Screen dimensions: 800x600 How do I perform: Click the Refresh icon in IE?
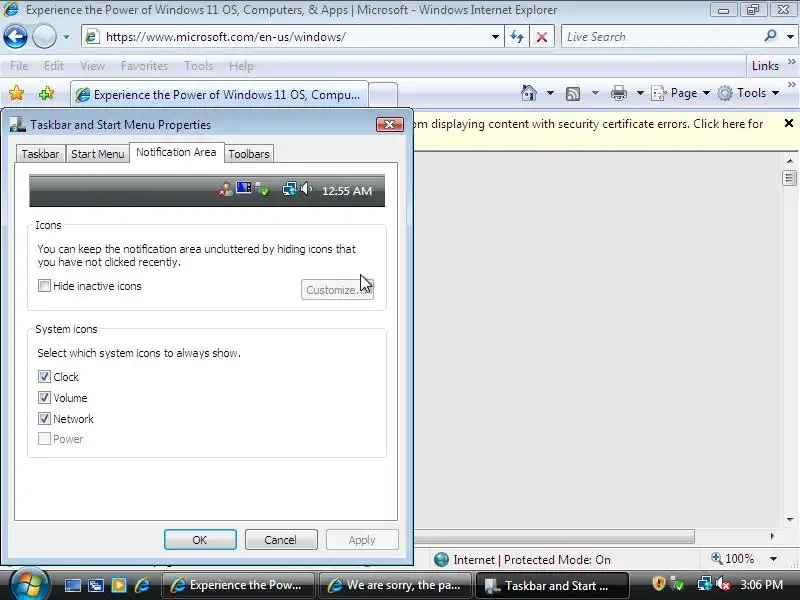coord(517,37)
